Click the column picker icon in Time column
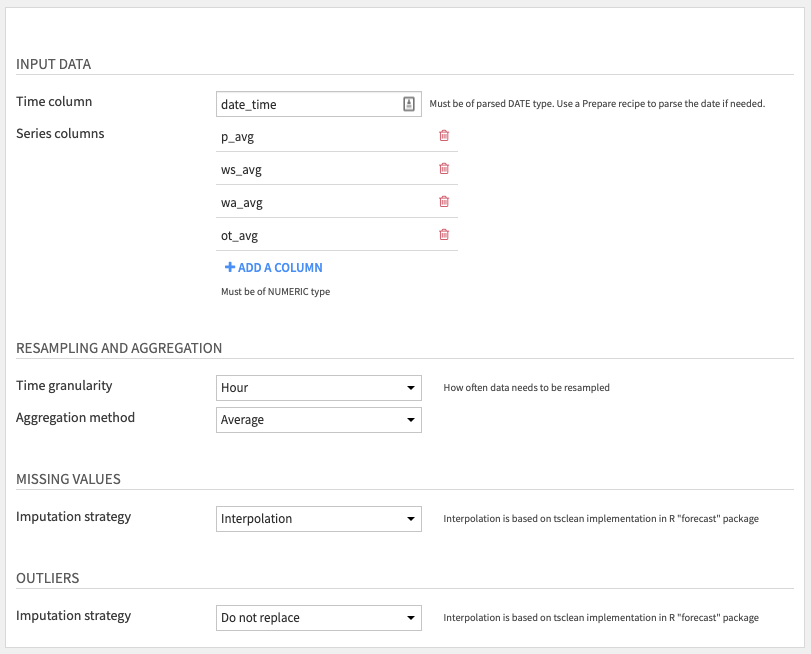The height and width of the screenshot is (654, 811). point(409,104)
